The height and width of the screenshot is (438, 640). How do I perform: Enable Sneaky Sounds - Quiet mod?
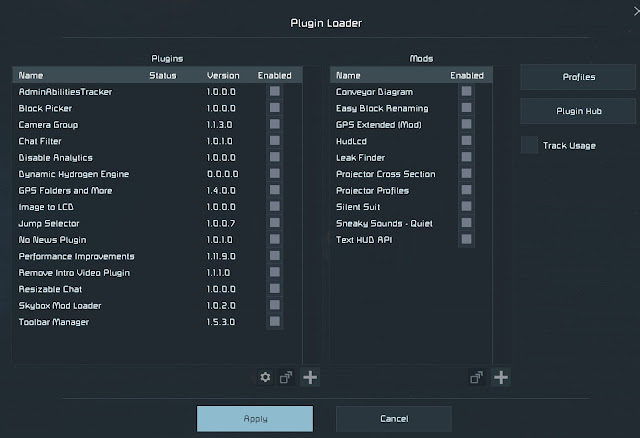coord(466,222)
